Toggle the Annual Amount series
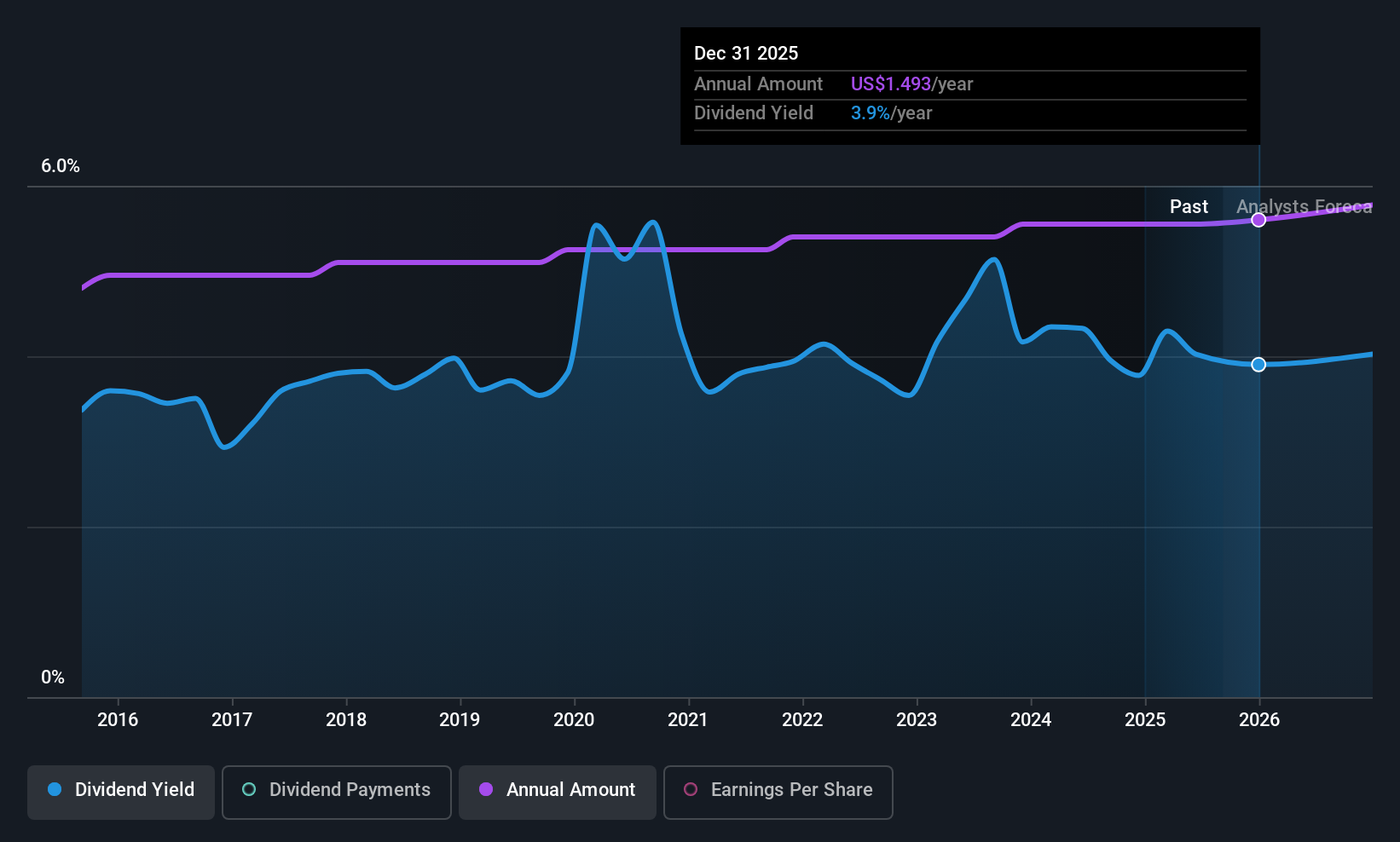Image resolution: width=1400 pixels, height=842 pixels. click(x=558, y=792)
